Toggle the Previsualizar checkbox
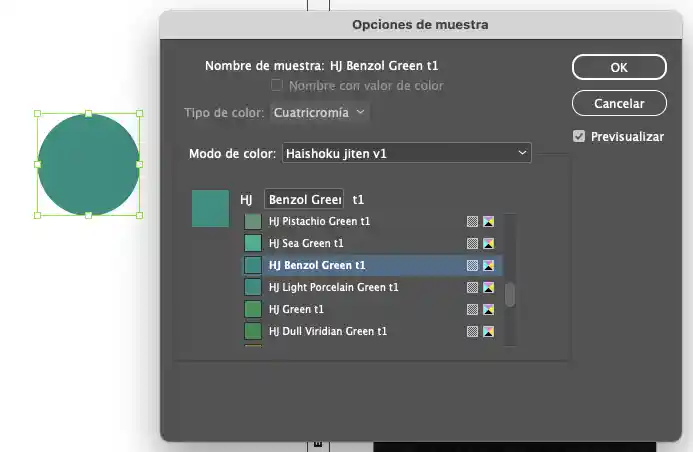 click(579, 137)
